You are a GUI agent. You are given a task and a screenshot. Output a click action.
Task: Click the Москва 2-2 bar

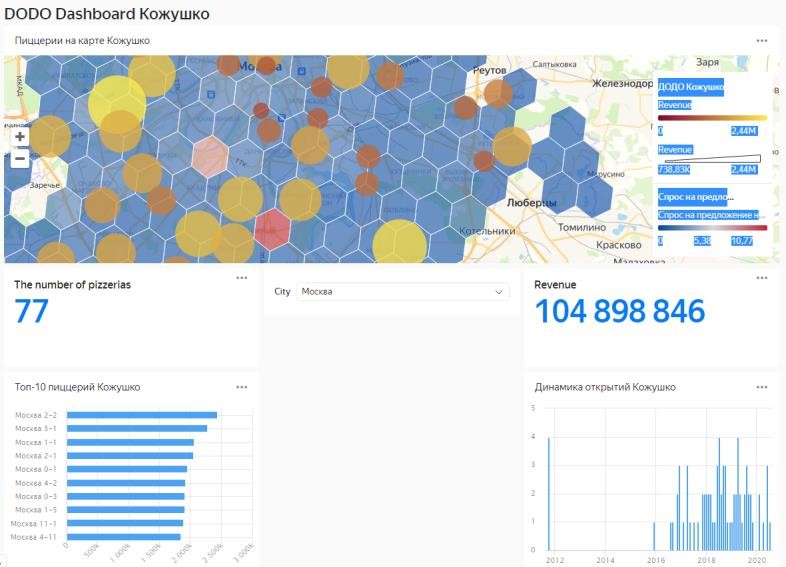click(x=142, y=415)
